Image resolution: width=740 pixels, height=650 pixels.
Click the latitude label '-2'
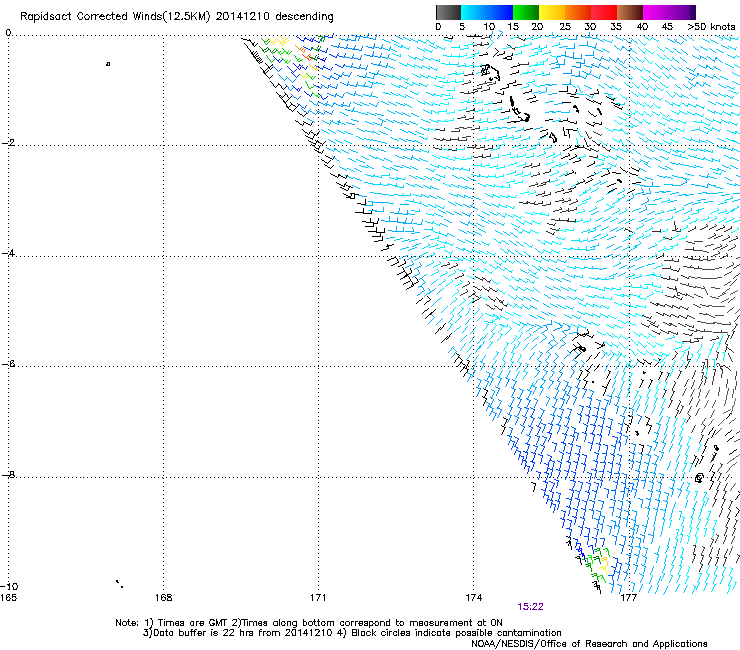pos(8,143)
